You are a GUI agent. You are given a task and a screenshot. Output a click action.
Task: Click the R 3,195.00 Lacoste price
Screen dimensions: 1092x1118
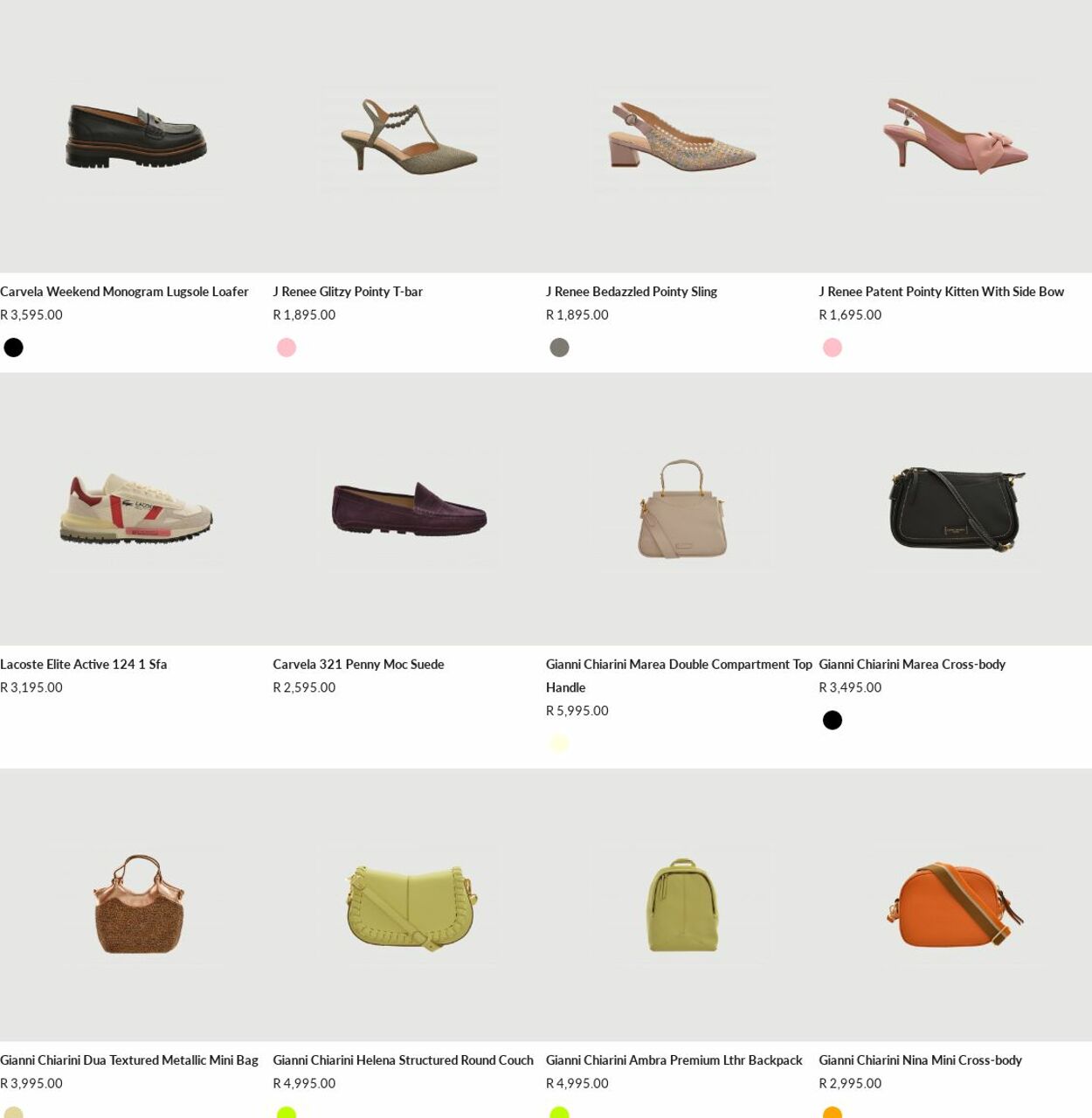click(31, 688)
